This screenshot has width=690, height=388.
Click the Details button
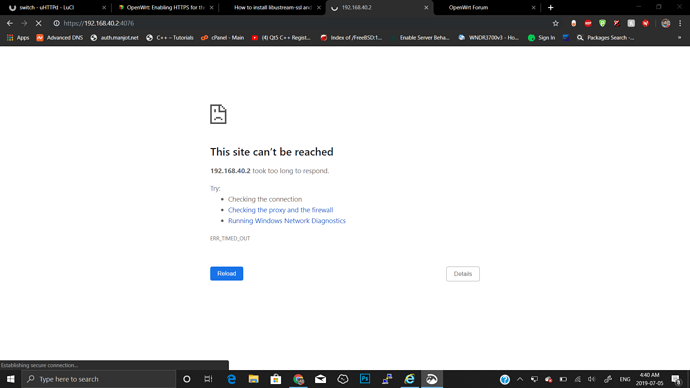[x=463, y=274]
